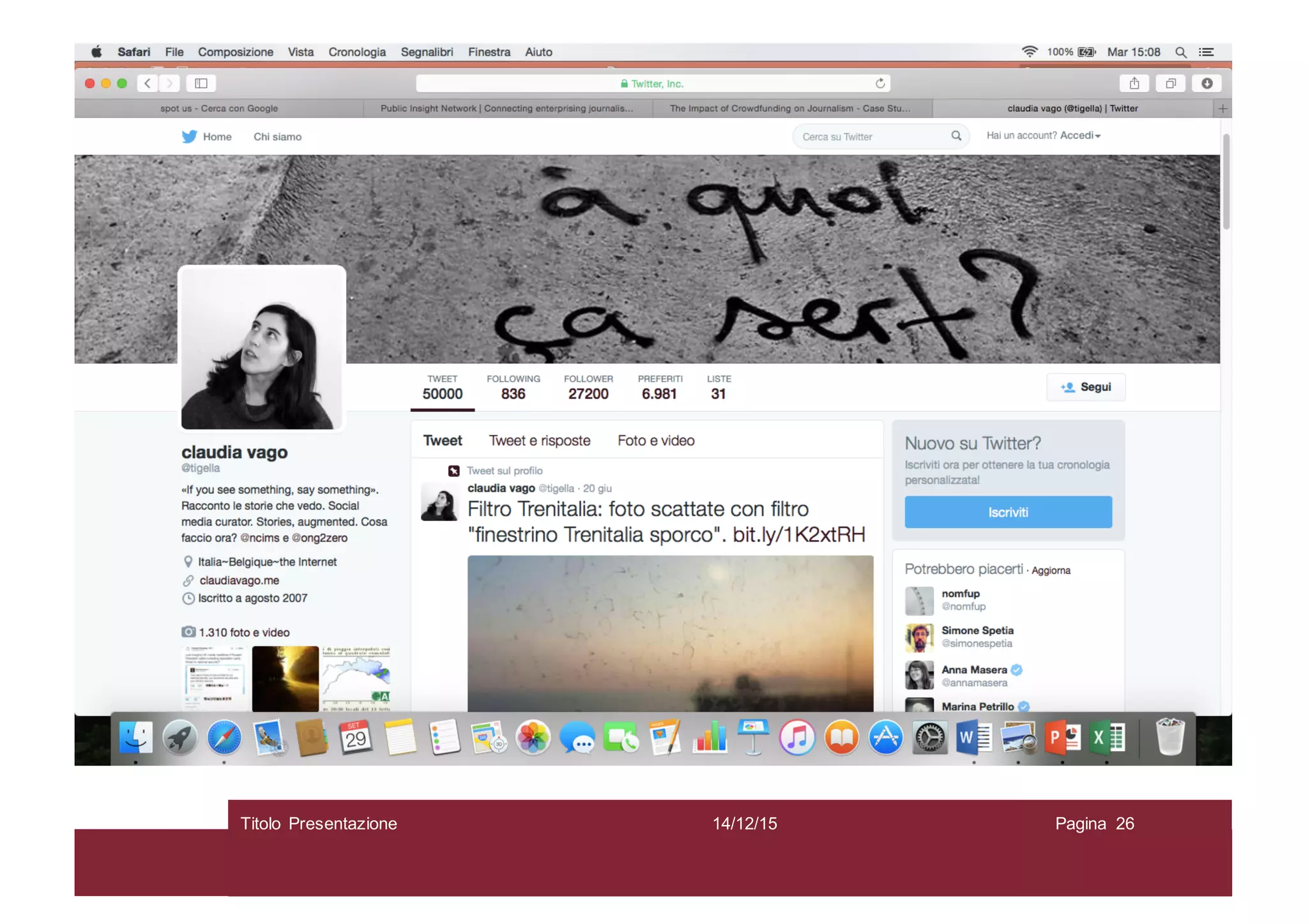Click the Twitter bird Home icon
Image resolution: width=1308 pixels, height=924 pixels.
click(x=189, y=137)
